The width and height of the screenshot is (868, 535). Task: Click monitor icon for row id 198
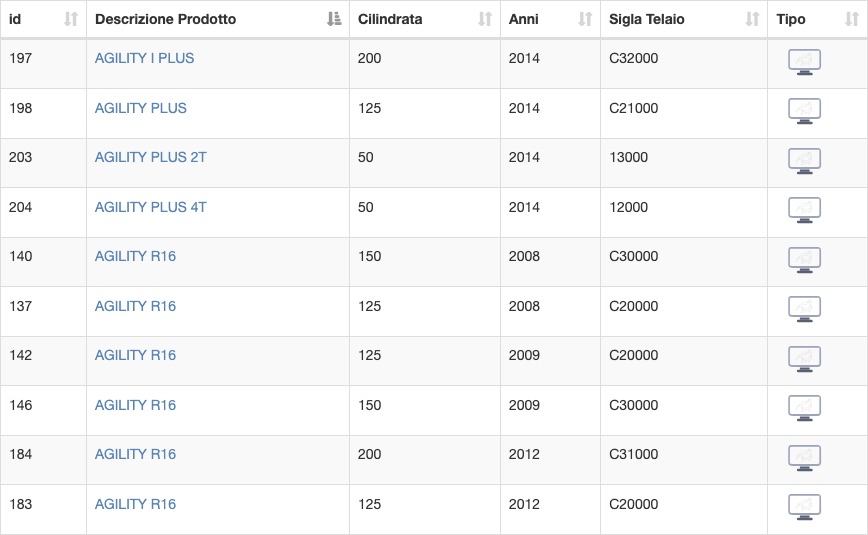pos(804,111)
